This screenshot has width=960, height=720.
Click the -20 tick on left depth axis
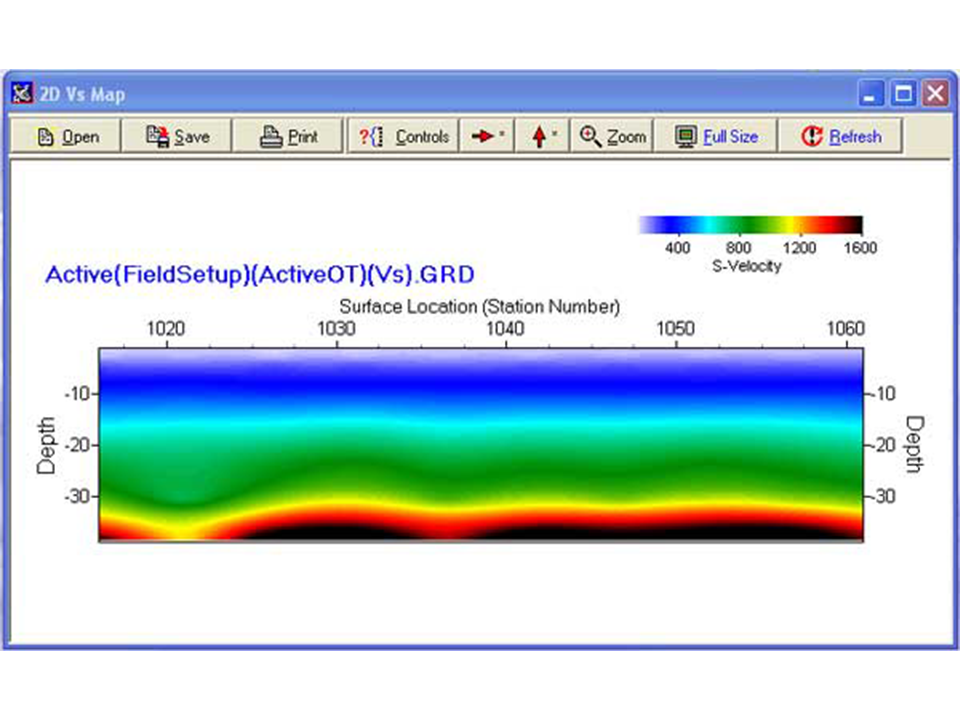[x=77, y=445]
